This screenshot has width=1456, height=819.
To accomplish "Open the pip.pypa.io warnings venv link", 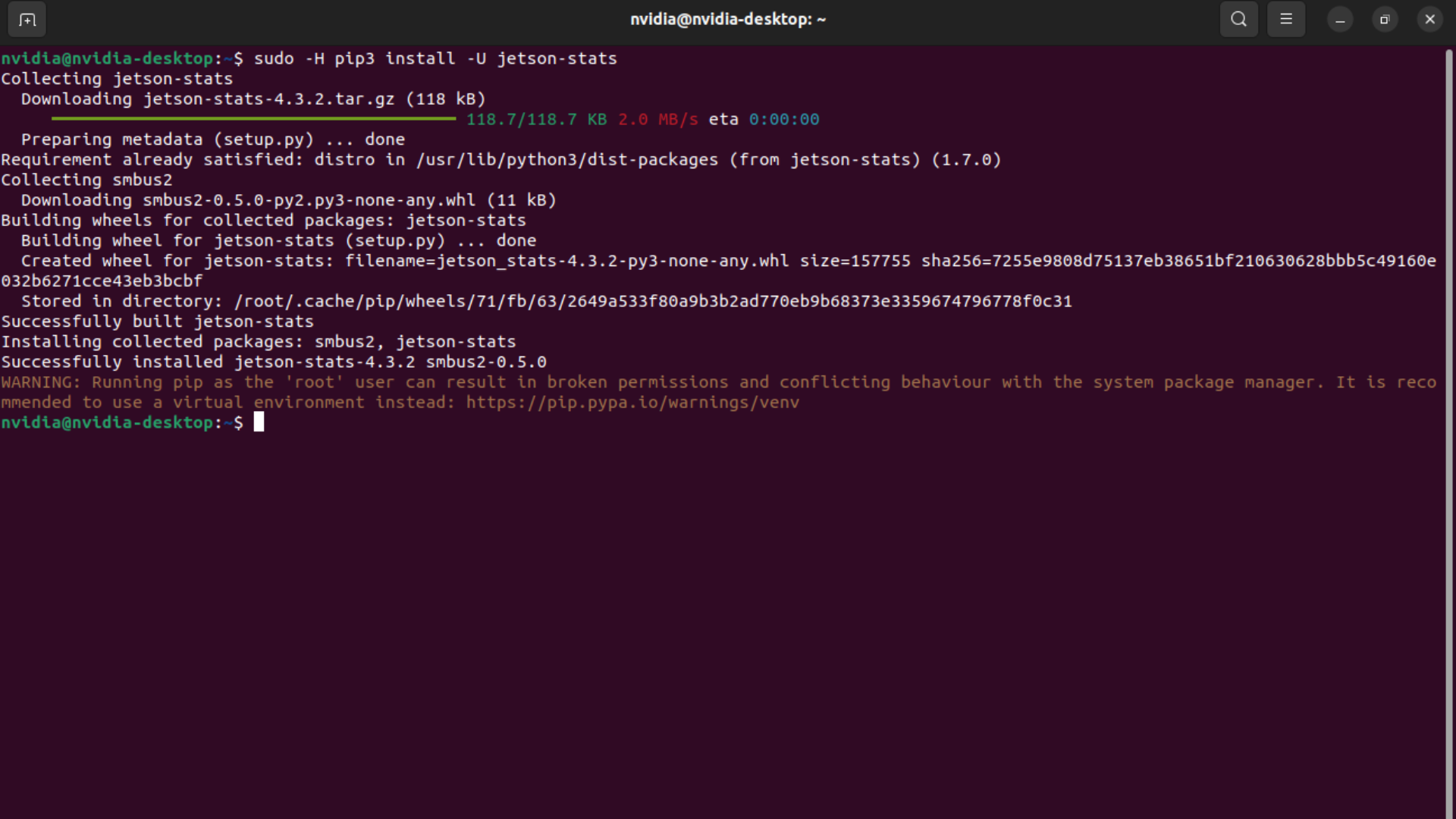I will (632, 403).
